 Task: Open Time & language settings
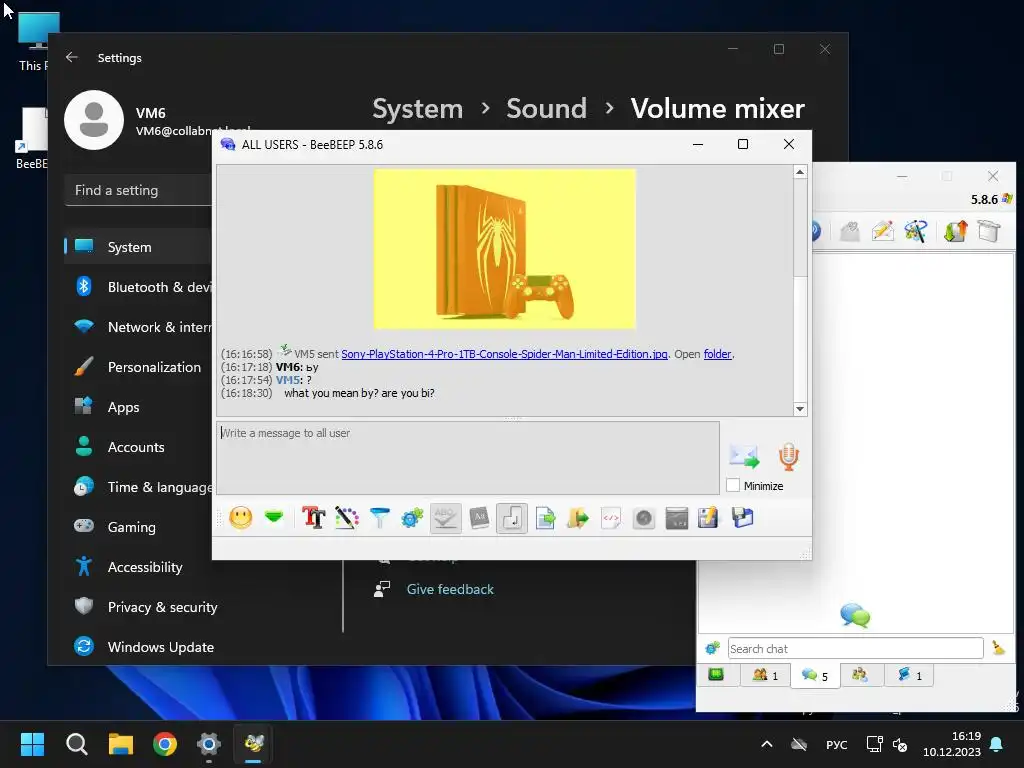[x=138, y=487]
